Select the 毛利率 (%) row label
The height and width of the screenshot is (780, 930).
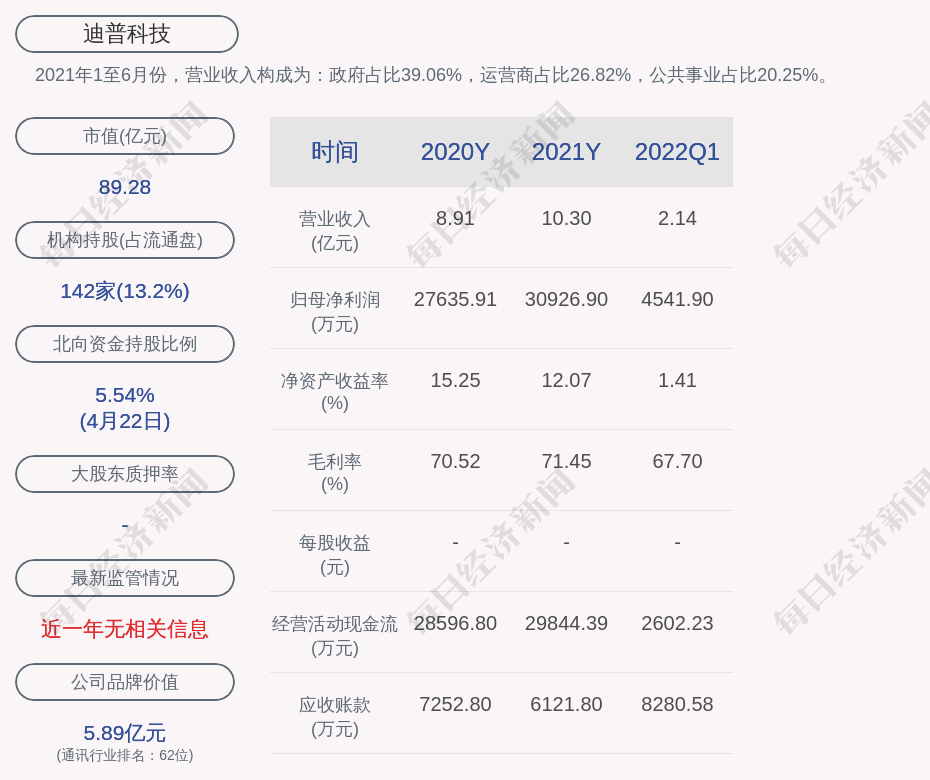coord(335,473)
